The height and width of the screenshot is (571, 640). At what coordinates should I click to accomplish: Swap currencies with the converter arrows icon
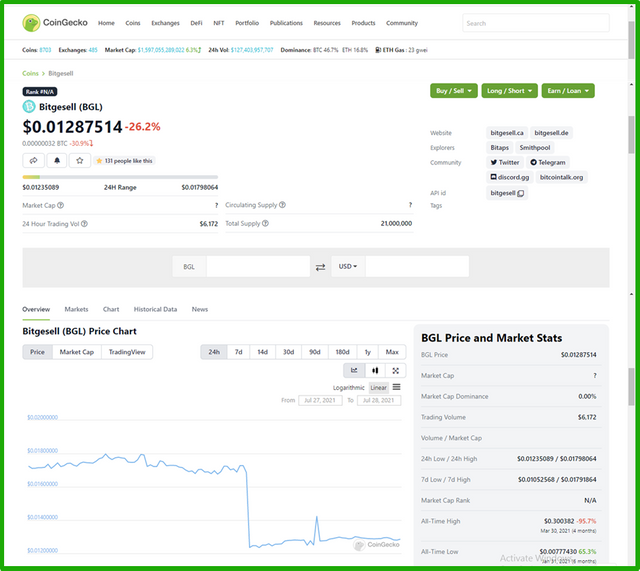pyautogui.click(x=320, y=267)
